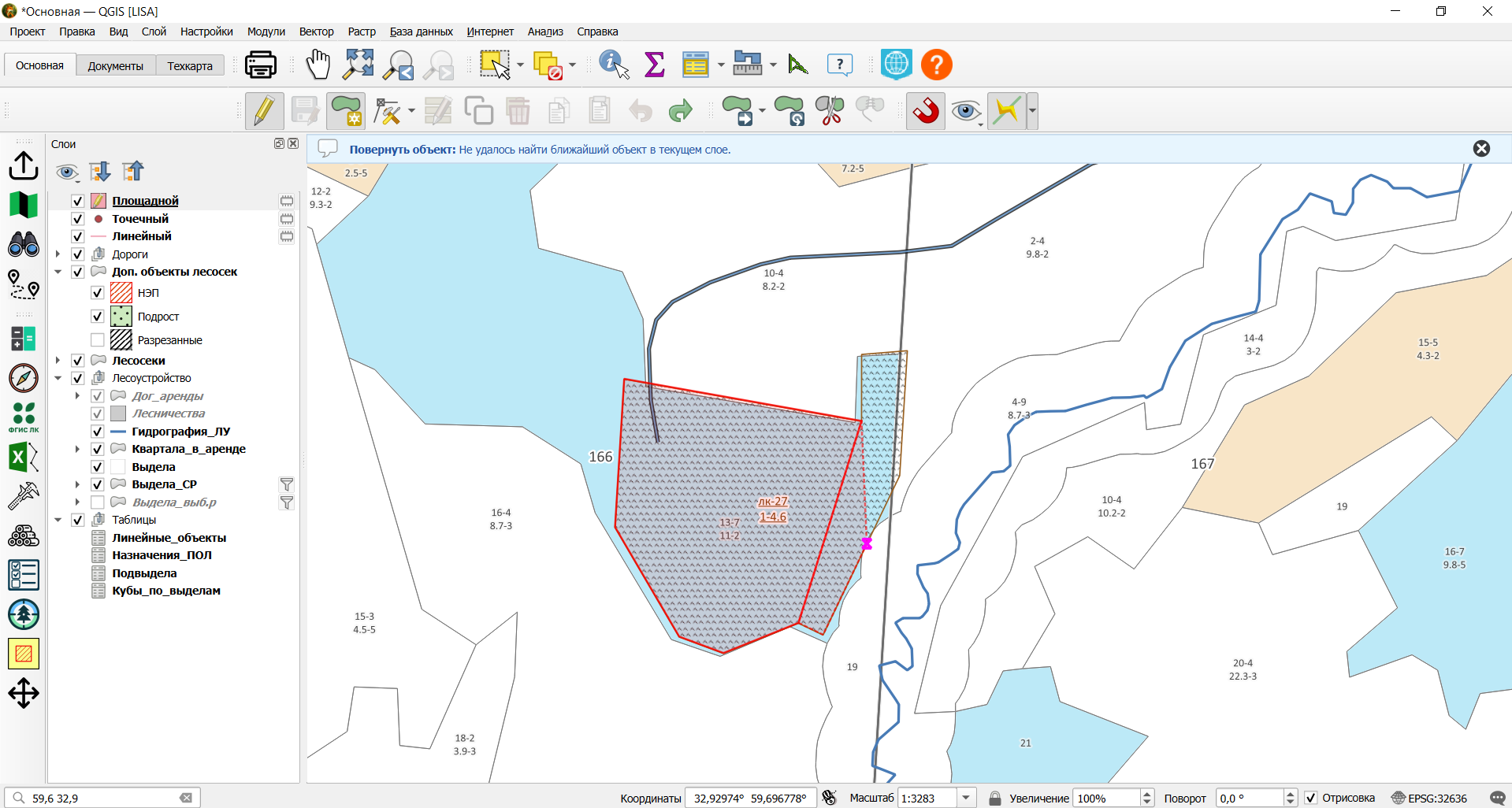Click the НЭП red hatch swatch

click(121, 293)
